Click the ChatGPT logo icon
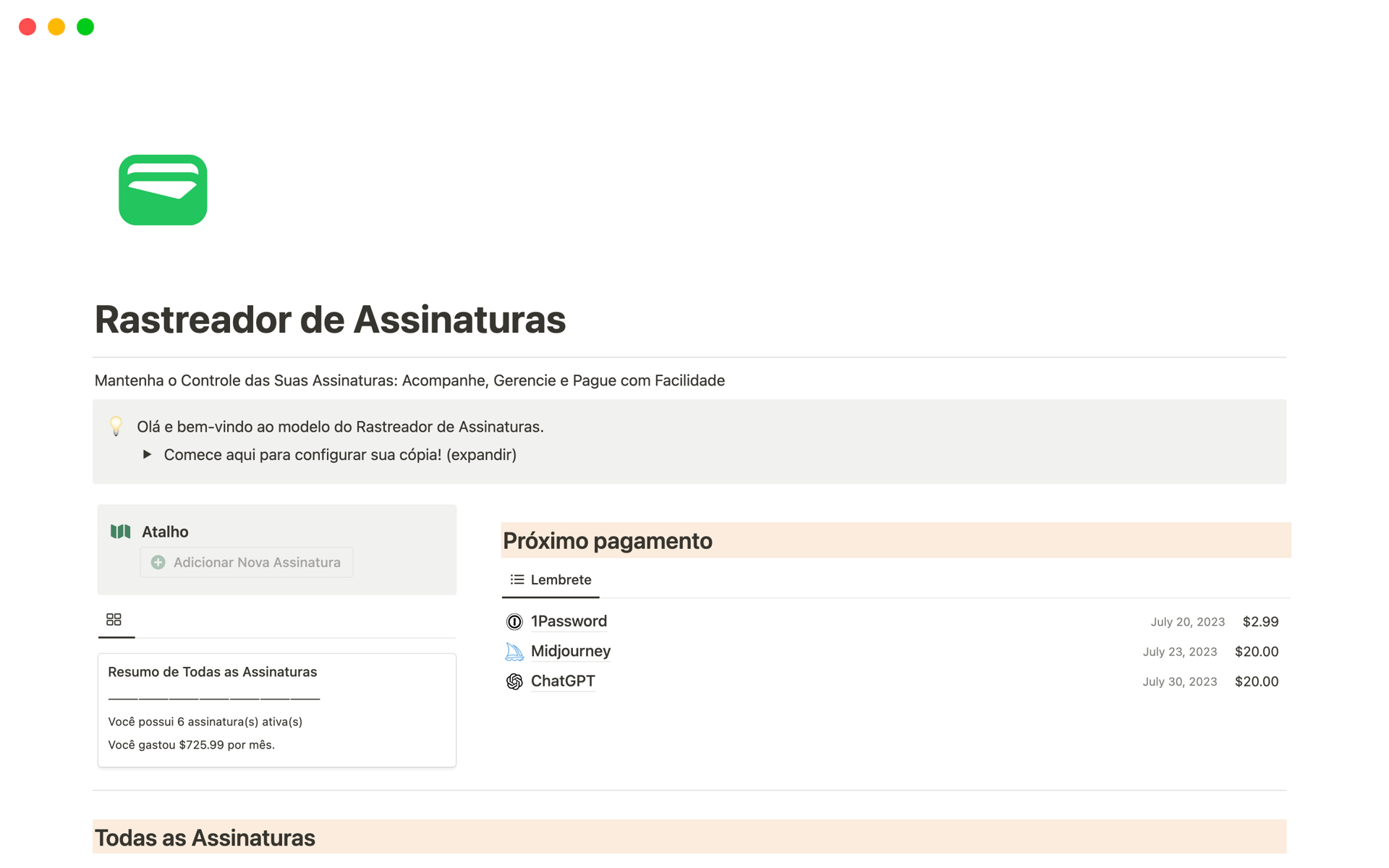 pos(514,681)
